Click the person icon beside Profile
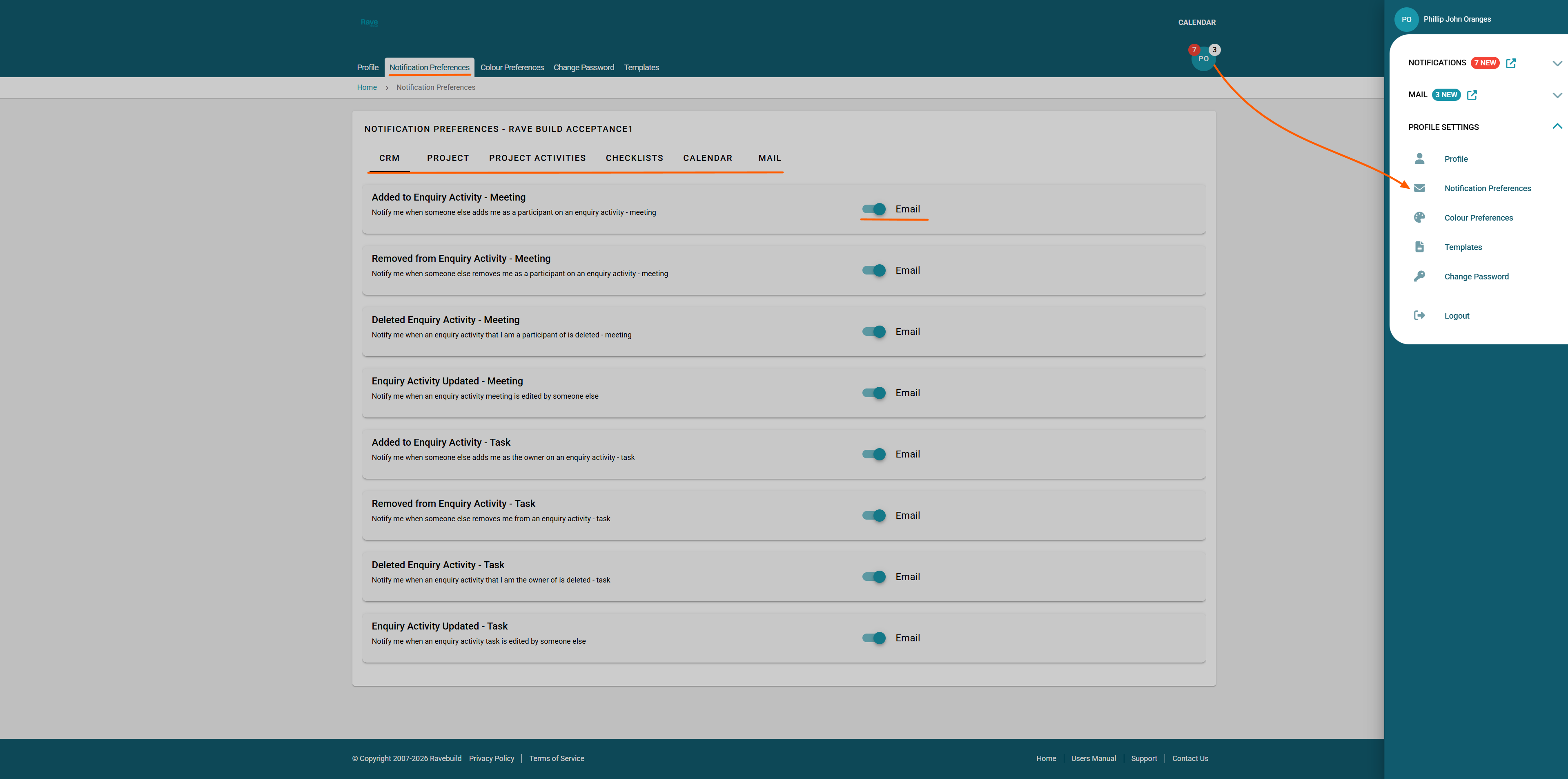This screenshot has width=1568, height=779. 1419,159
